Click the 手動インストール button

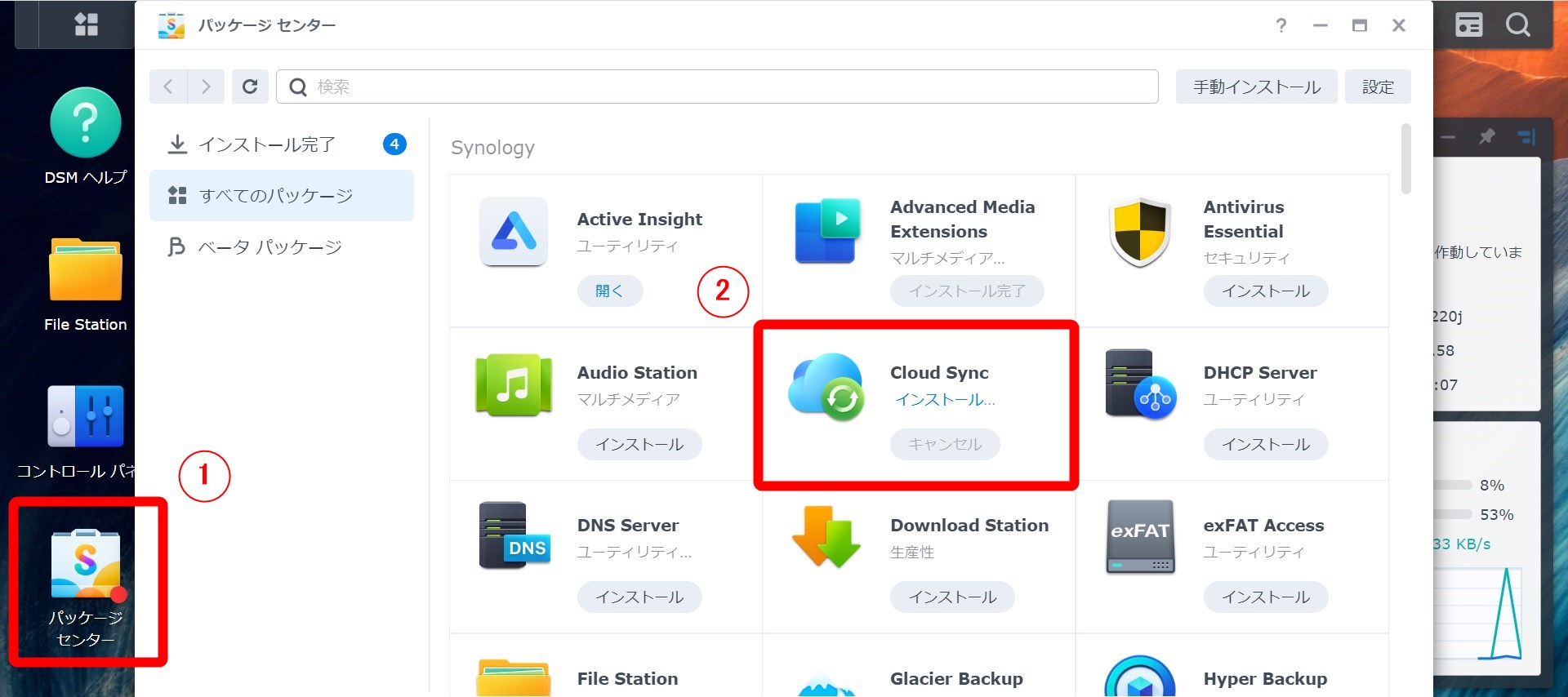pyautogui.click(x=1257, y=87)
